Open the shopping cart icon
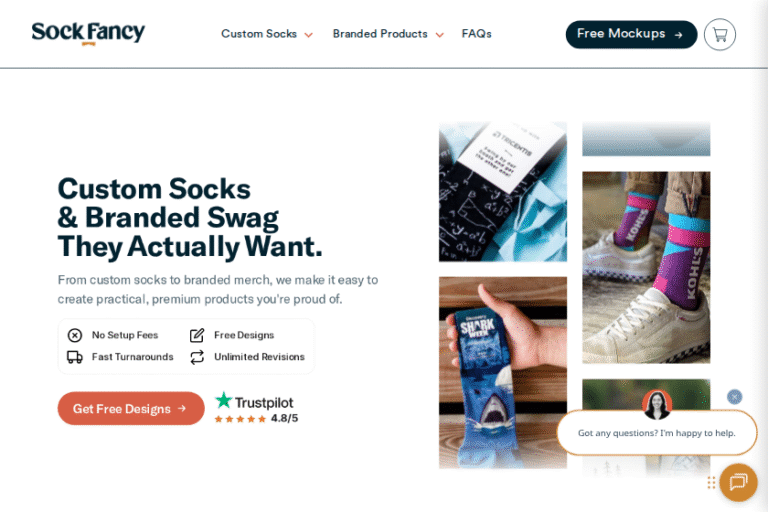 pos(720,34)
